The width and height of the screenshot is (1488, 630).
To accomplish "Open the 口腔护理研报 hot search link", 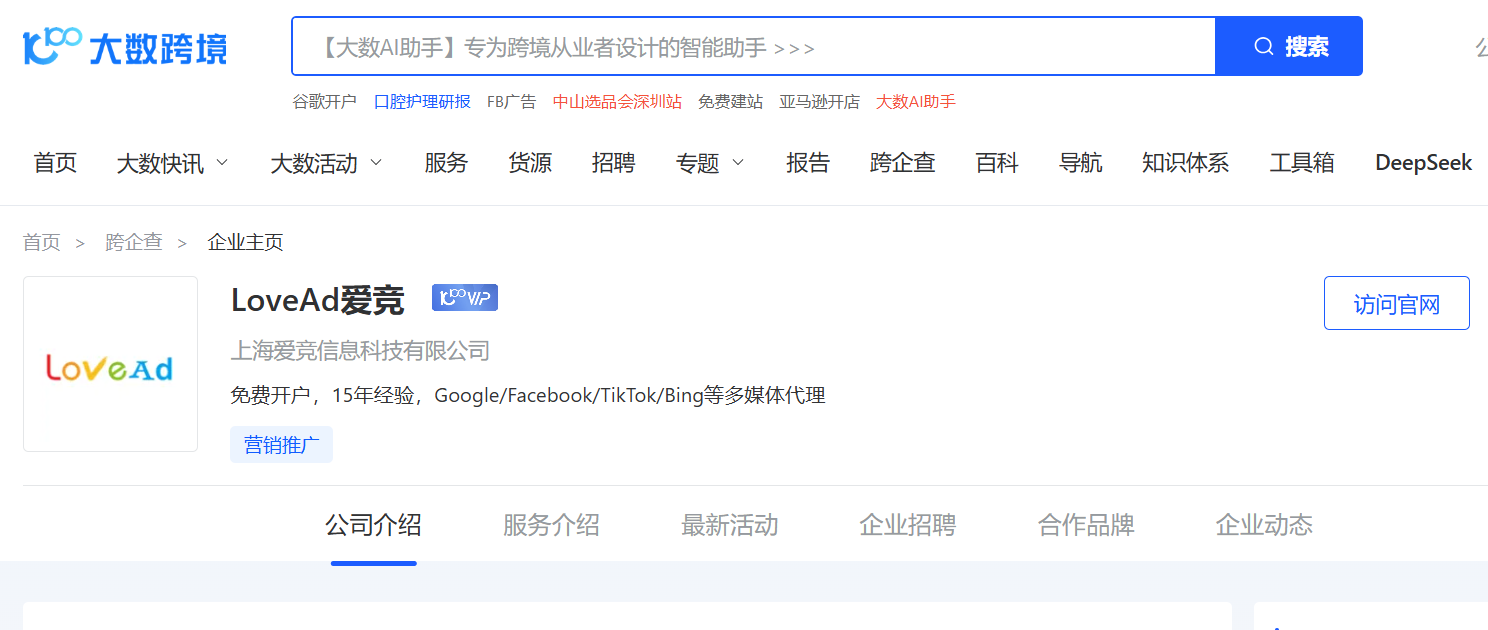I will pyautogui.click(x=422, y=101).
